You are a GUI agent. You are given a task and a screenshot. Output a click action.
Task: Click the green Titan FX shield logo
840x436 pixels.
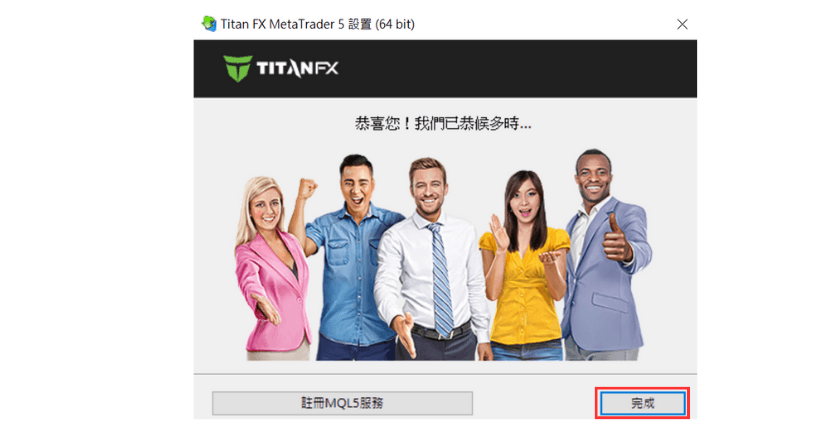pos(237,69)
